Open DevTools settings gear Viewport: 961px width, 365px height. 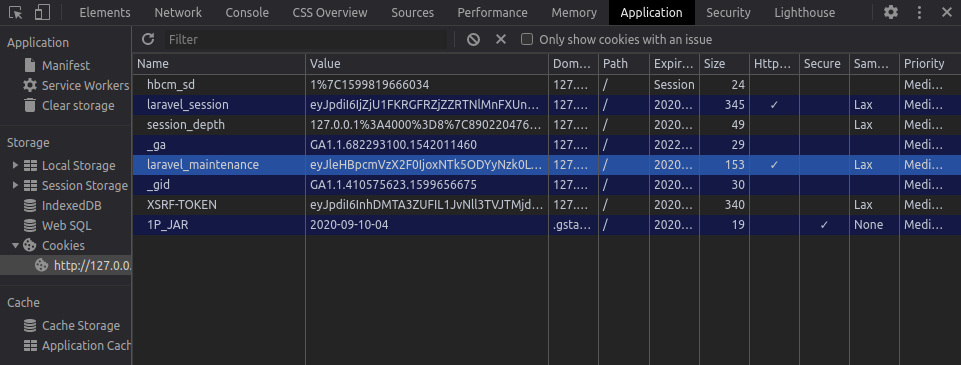891,12
